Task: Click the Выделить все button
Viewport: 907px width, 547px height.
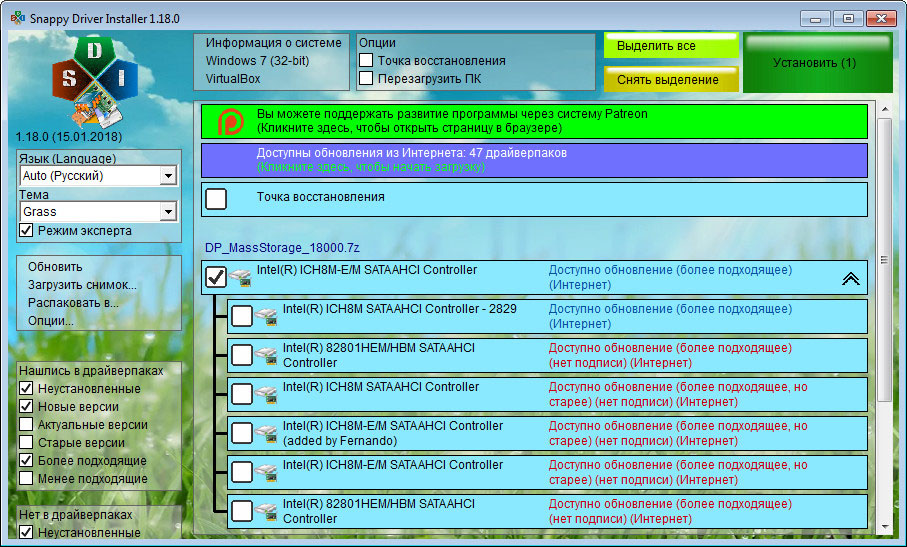Action: tap(671, 45)
